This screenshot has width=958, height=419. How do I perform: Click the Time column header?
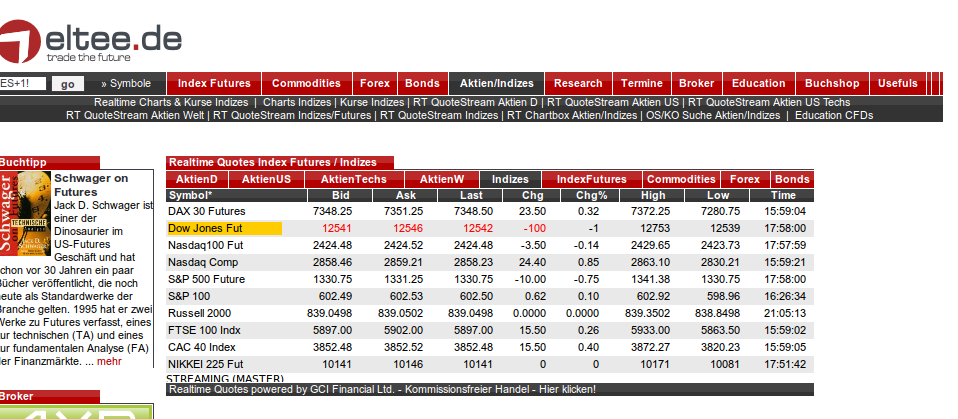[783, 195]
